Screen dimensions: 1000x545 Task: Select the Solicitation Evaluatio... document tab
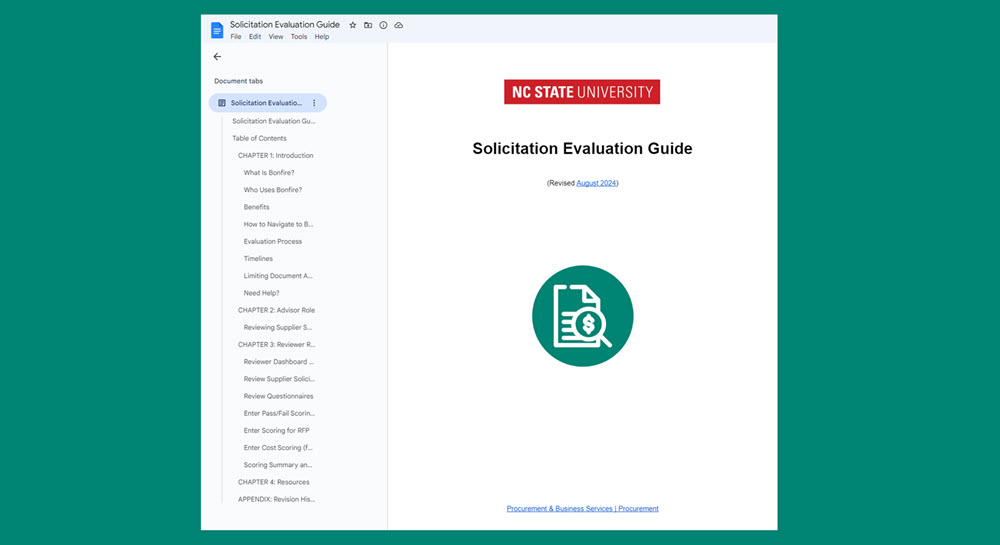click(268, 103)
